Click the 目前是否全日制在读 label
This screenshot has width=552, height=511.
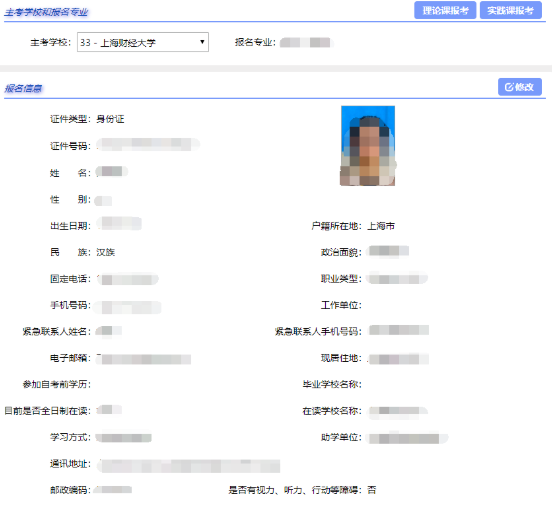click(48, 411)
